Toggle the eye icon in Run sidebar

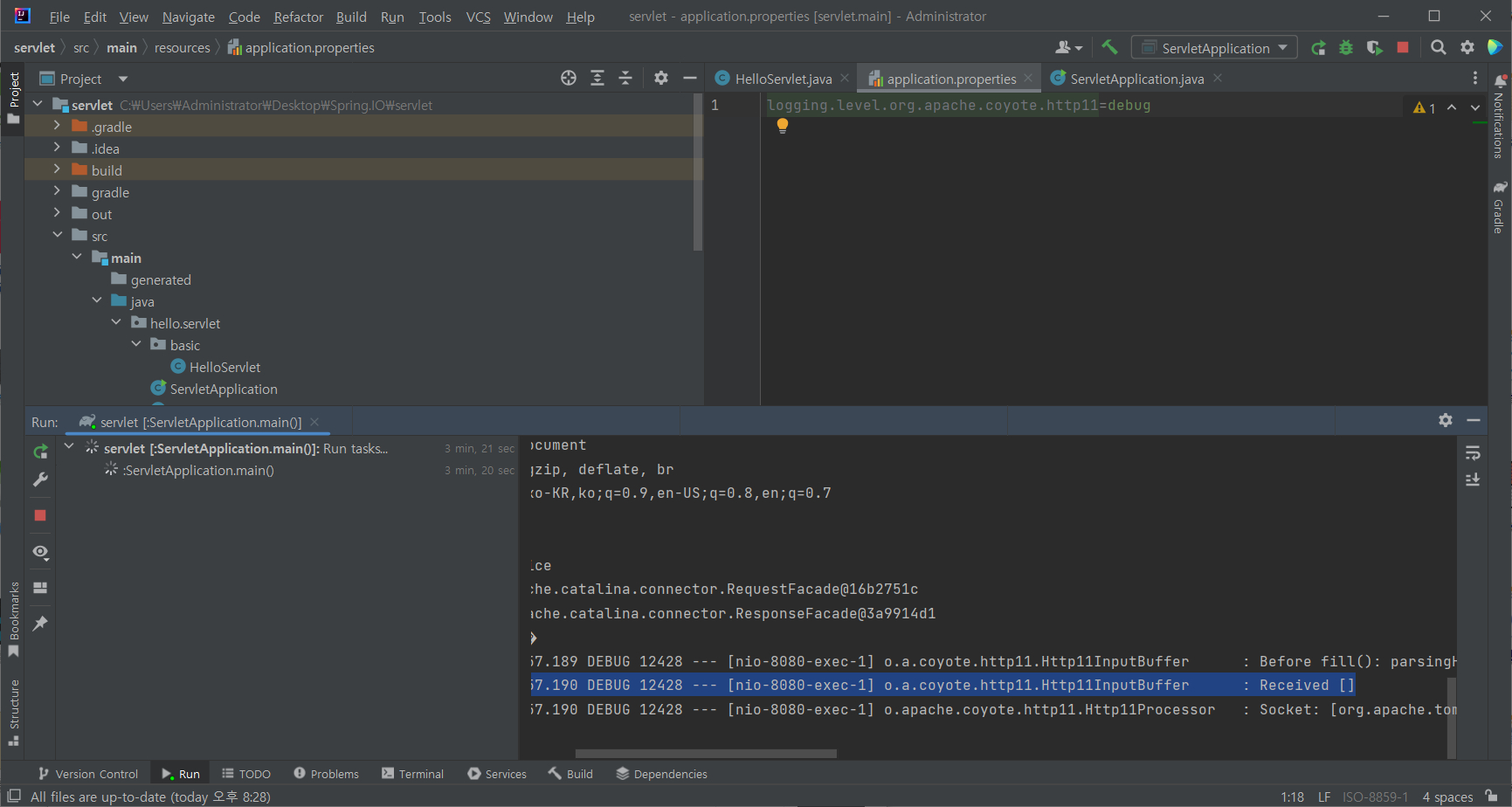40,552
